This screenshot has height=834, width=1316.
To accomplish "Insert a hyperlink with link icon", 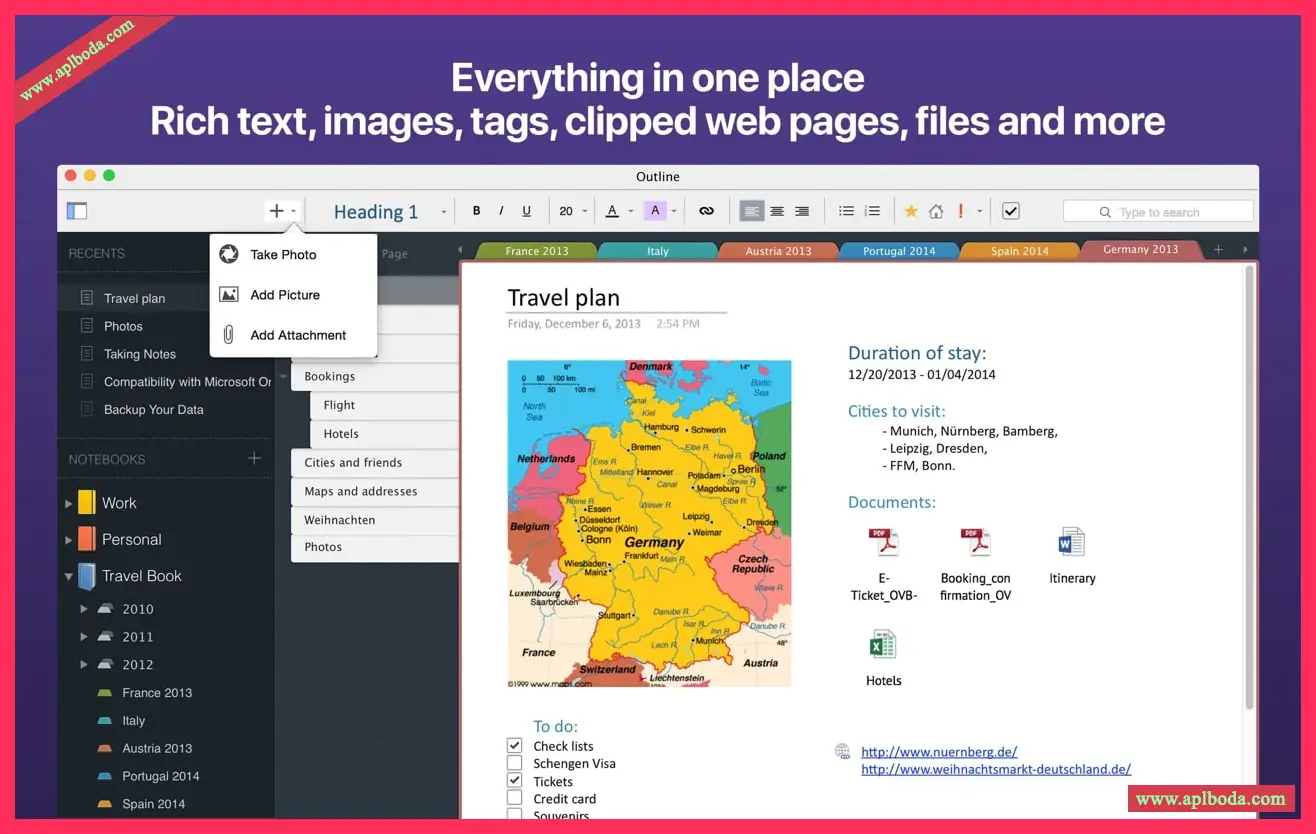I will click(707, 211).
